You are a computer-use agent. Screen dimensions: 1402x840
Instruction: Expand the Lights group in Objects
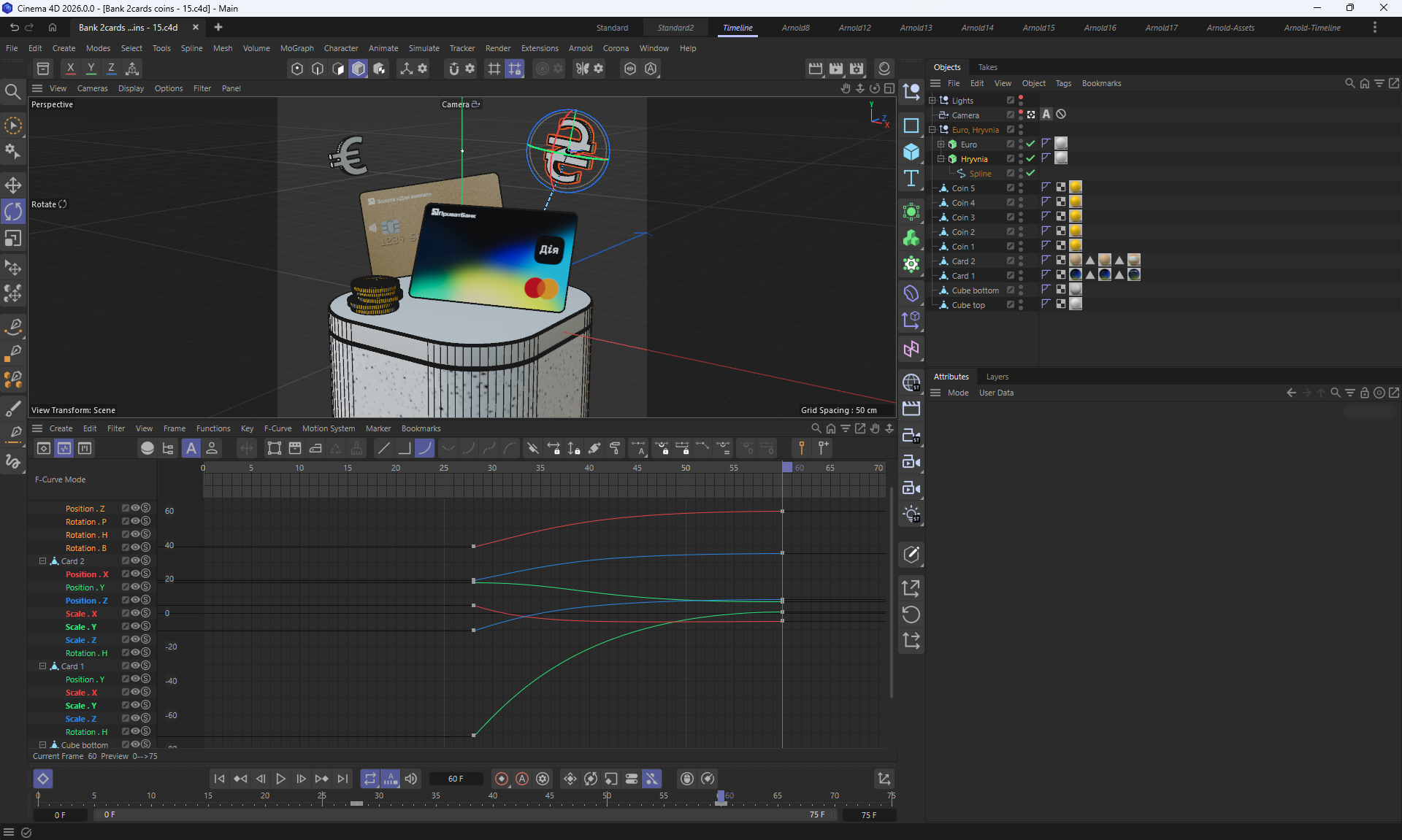932,100
